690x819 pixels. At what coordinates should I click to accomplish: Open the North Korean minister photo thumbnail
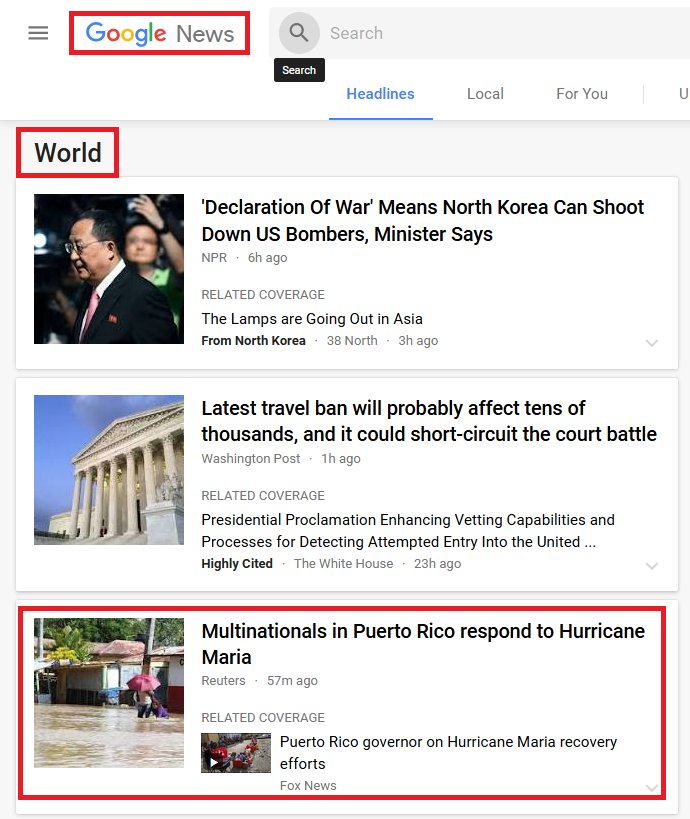pyautogui.click(x=109, y=269)
